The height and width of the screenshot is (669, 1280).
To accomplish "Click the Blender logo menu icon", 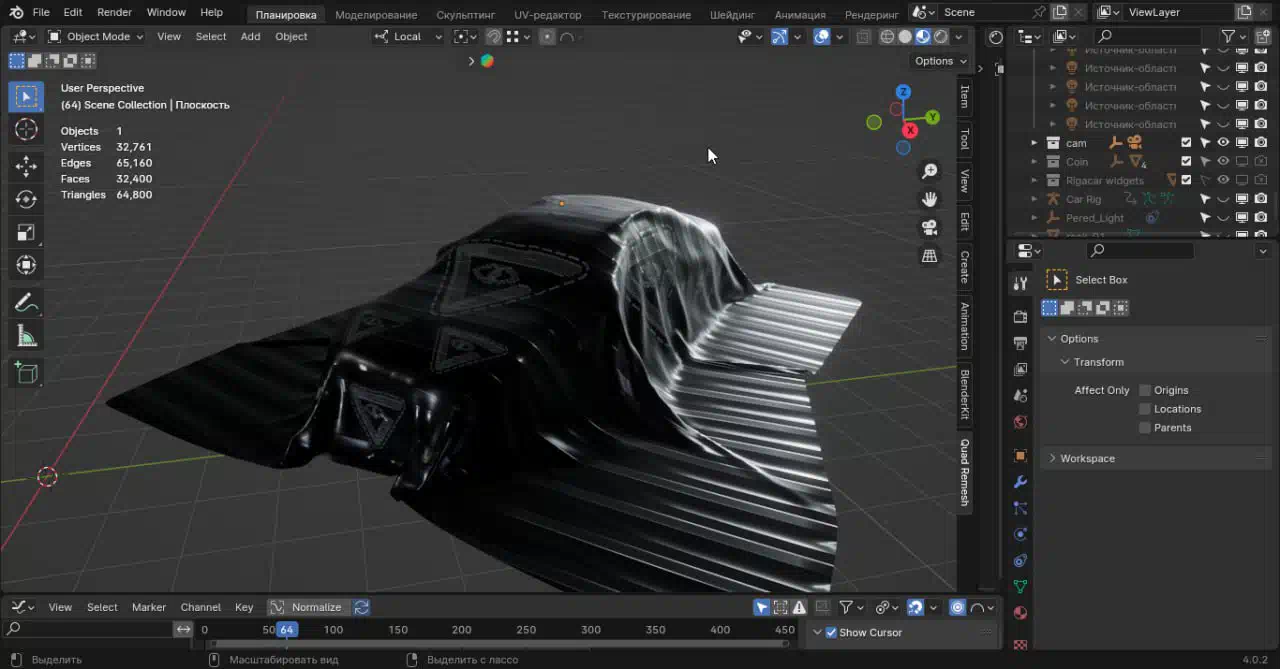I will coord(16,12).
